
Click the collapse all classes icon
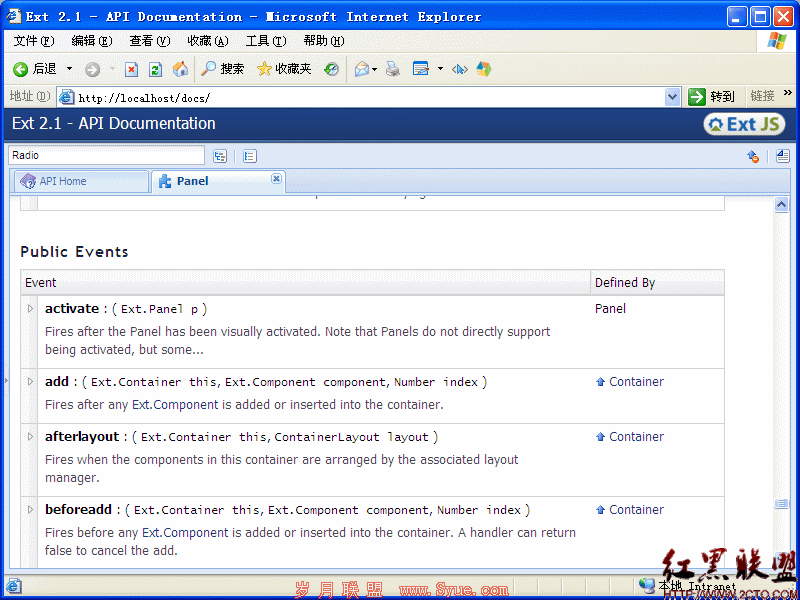[249, 156]
